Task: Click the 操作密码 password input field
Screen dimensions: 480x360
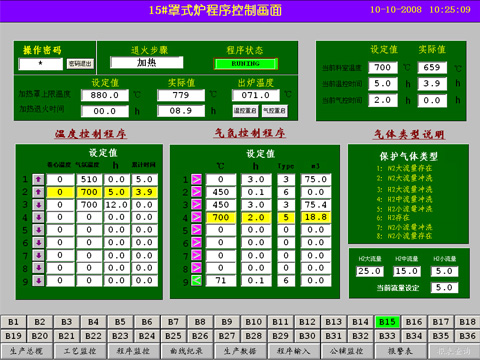Action: [41, 64]
